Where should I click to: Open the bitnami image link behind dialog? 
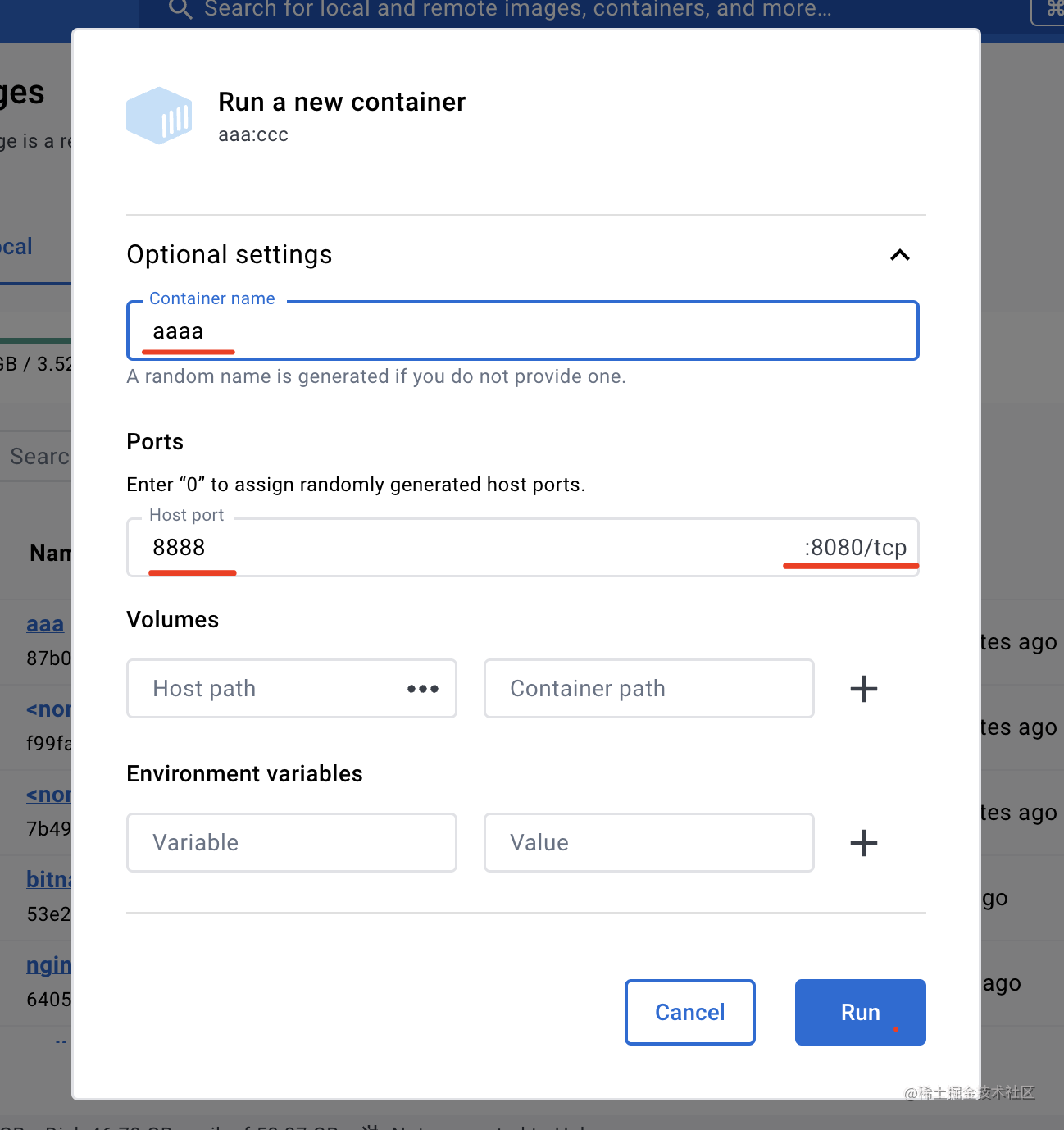[x=49, y=880]
